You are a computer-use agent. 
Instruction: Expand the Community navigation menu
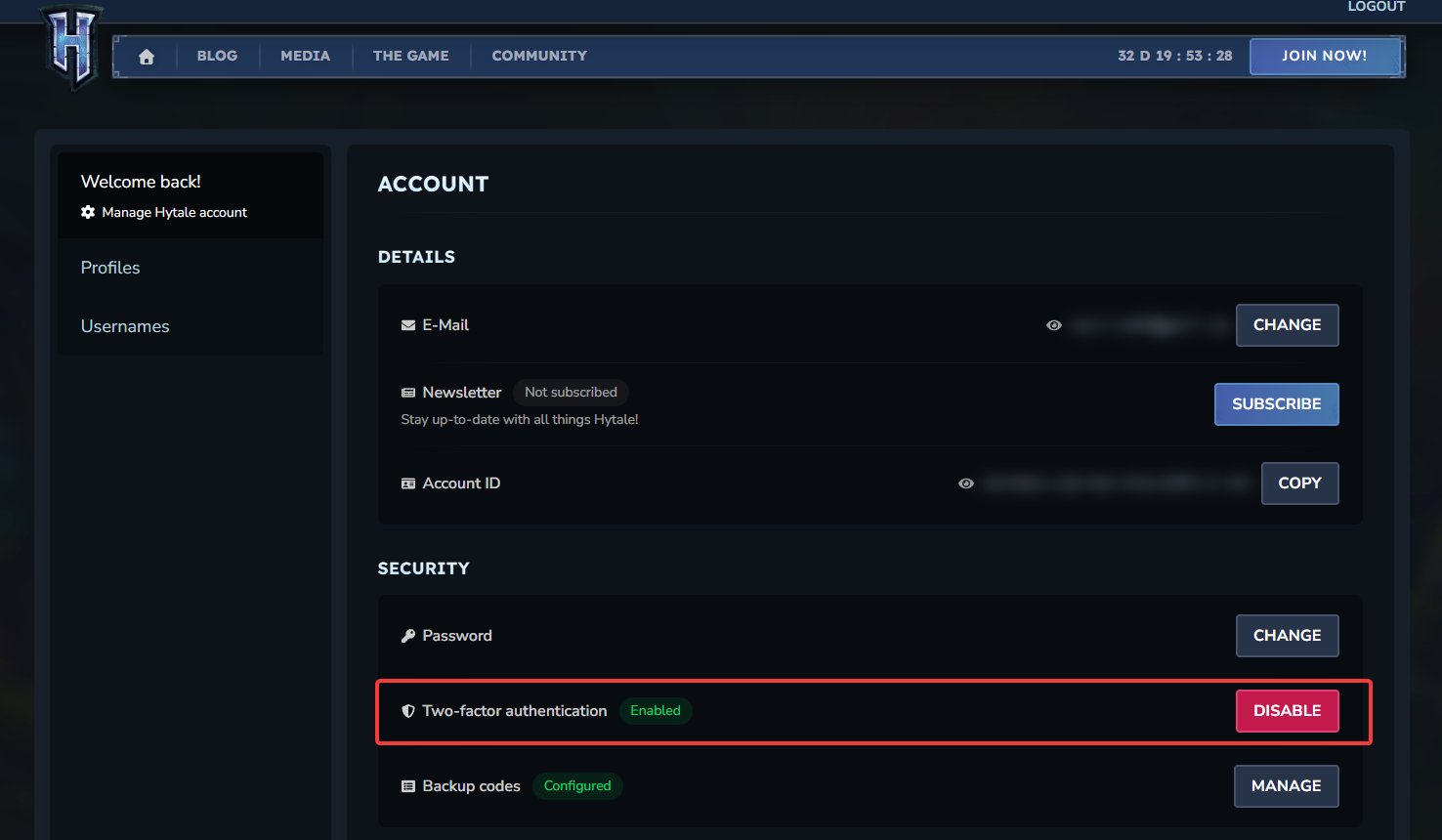pos(539,56)
